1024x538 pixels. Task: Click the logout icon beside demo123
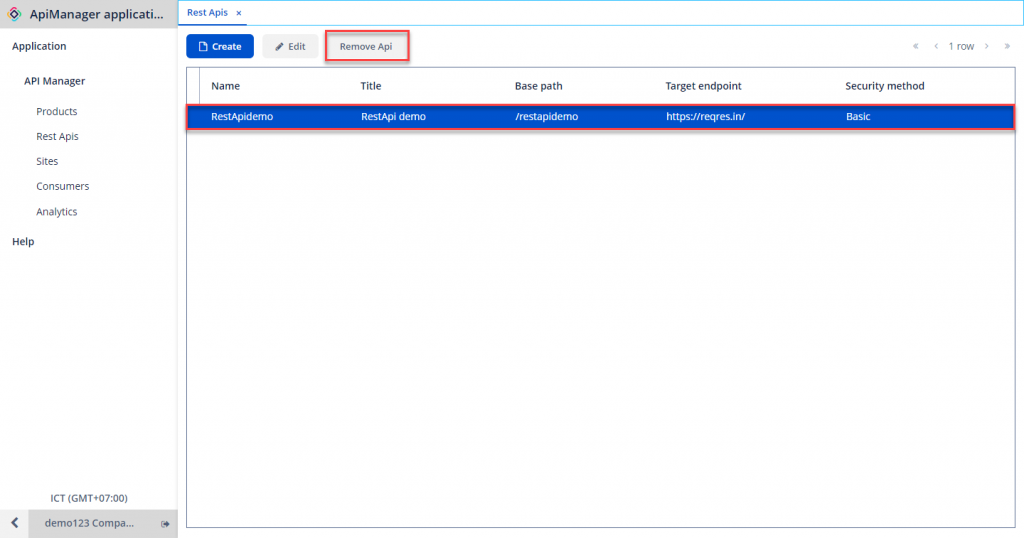[x=165, y=524]
